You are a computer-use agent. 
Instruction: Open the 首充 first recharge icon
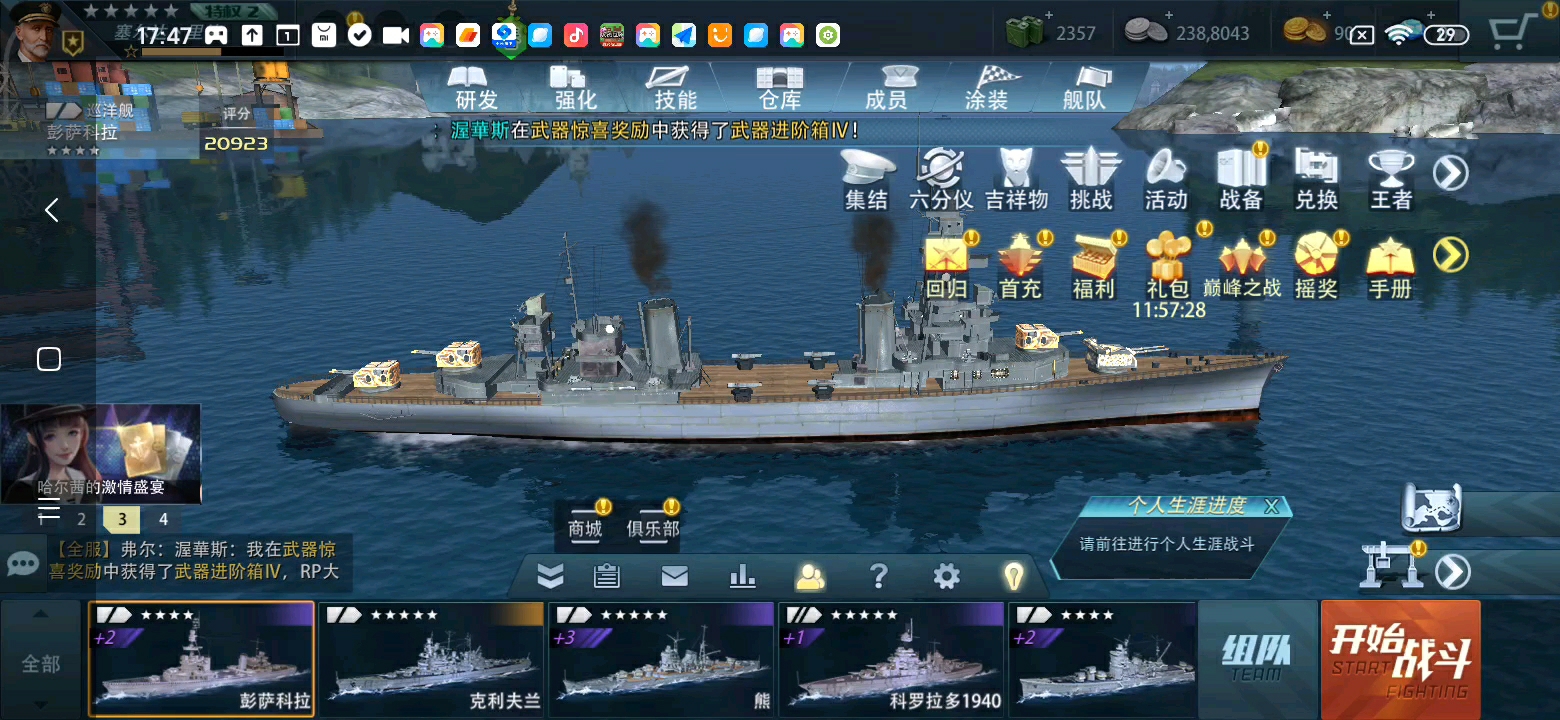1020,267
